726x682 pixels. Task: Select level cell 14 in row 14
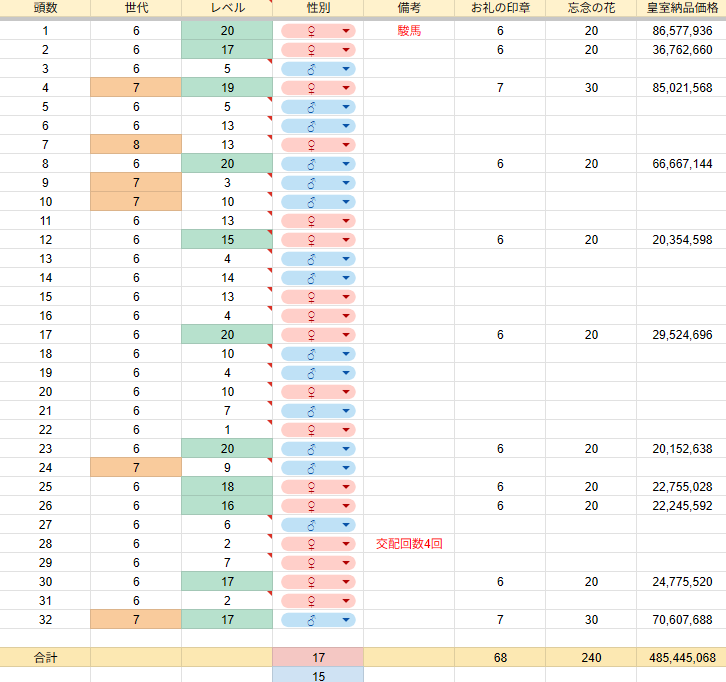pyautogui.click(x=227, y=278)
